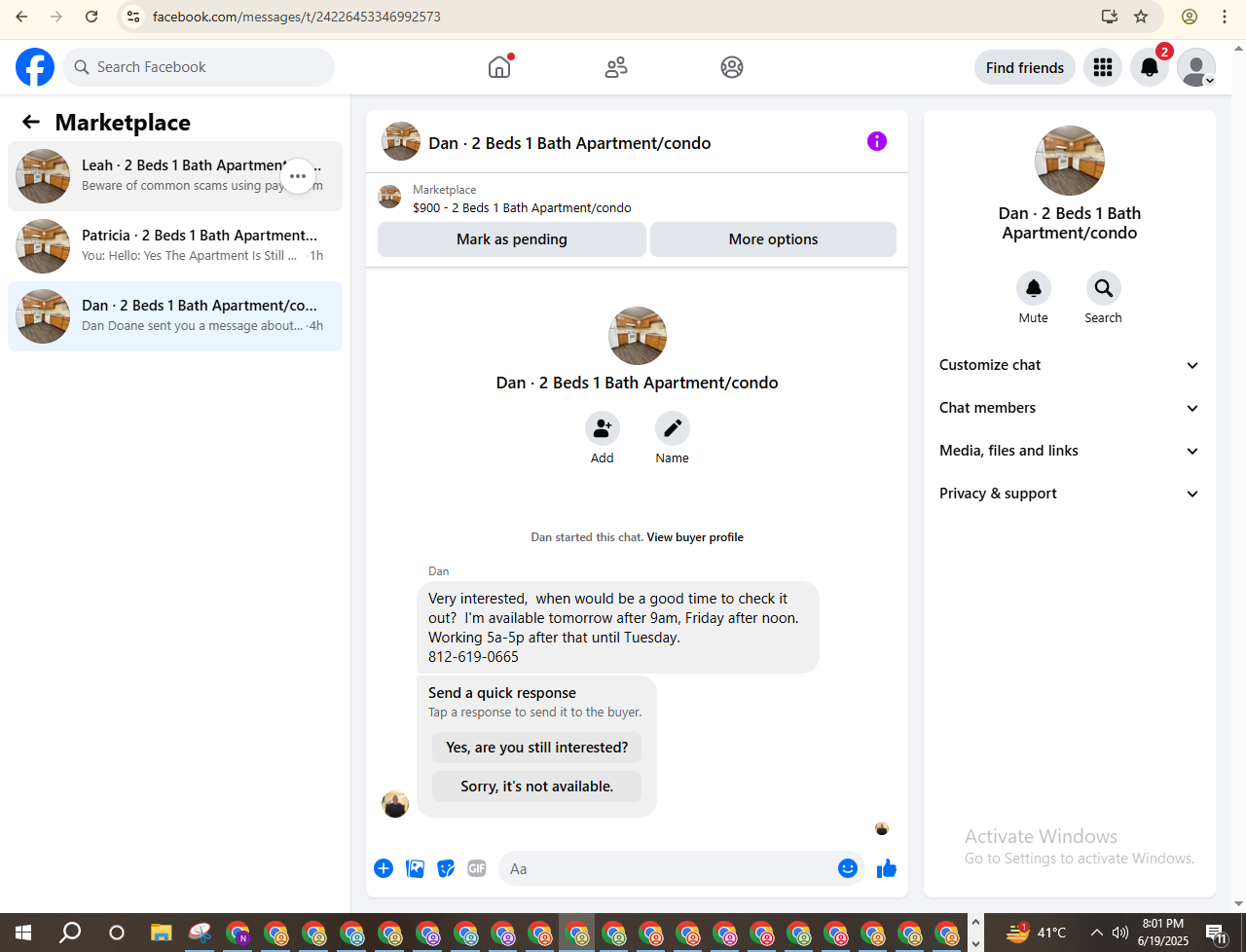Open the $900 listing details link
This screenshot has width=1246, height=952.
[522, 207]
